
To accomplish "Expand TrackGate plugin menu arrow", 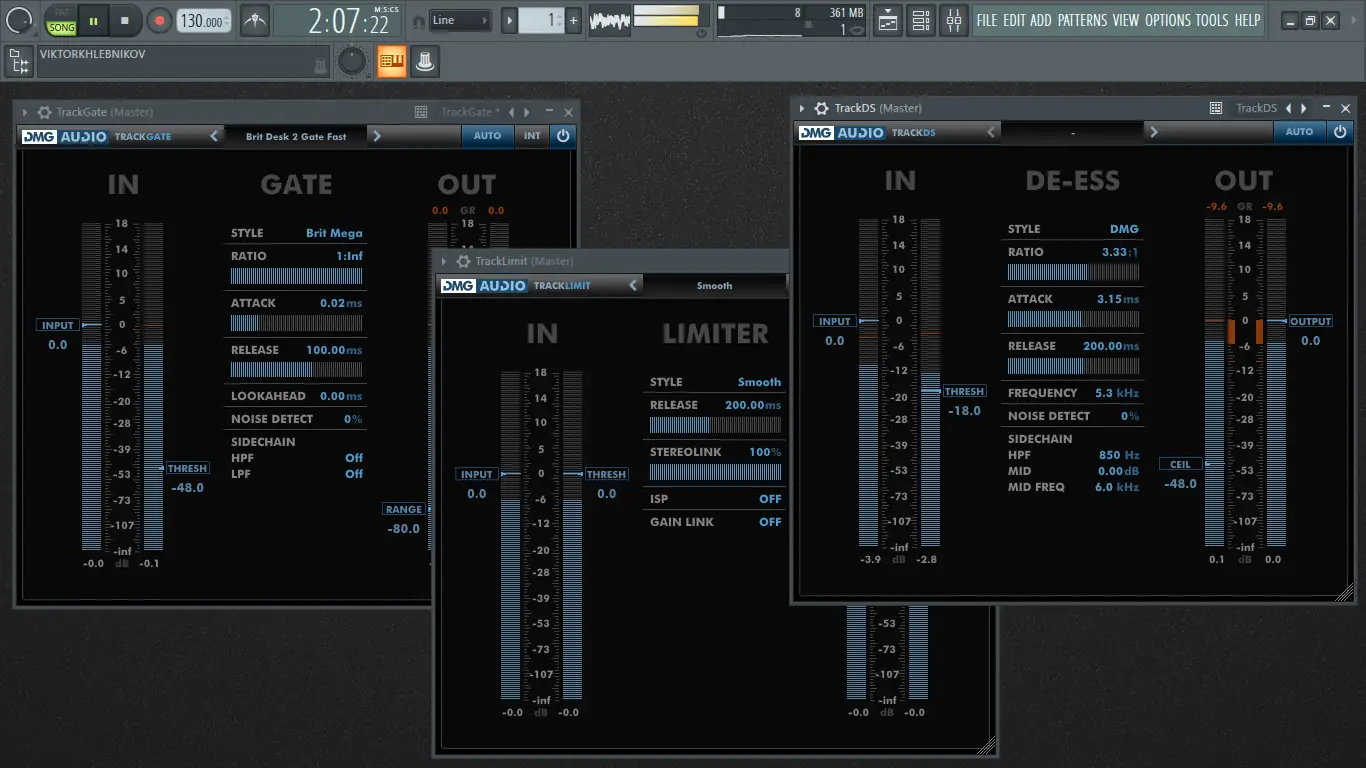I will [24, 112].
